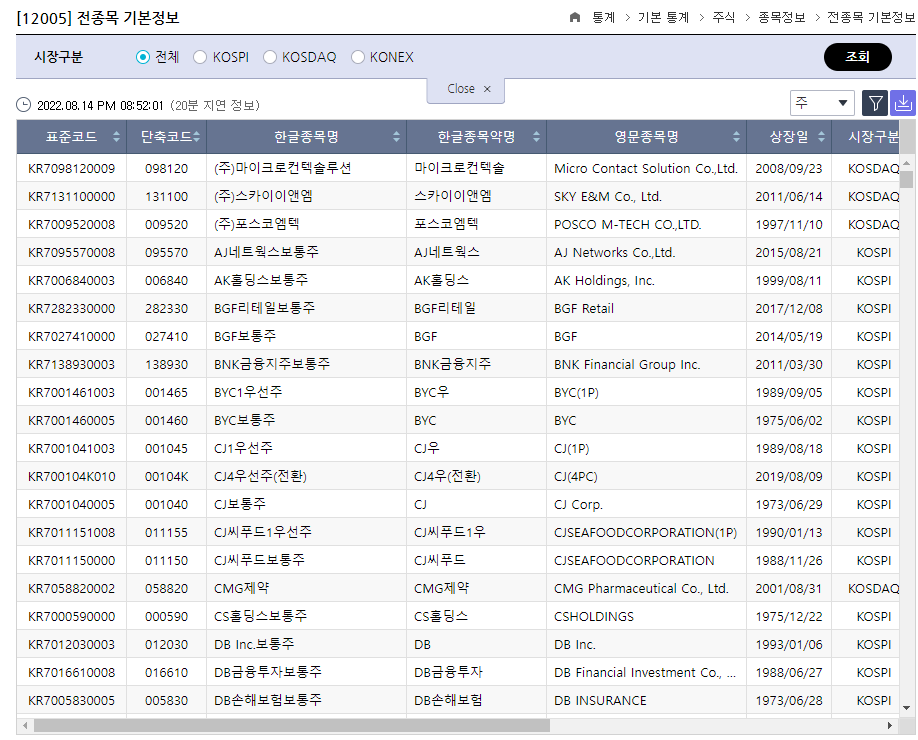Screen dimensions: 918x740
Task: Select cell DB Inc.보통주
Action: click(306, 645)
